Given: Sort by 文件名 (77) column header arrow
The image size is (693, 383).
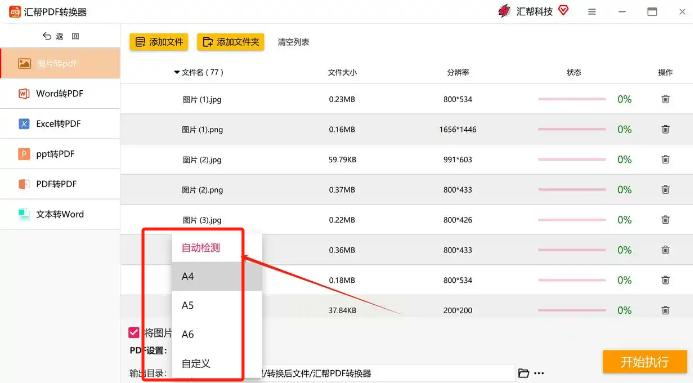Looking at the screenshot, I should [177, 72].
